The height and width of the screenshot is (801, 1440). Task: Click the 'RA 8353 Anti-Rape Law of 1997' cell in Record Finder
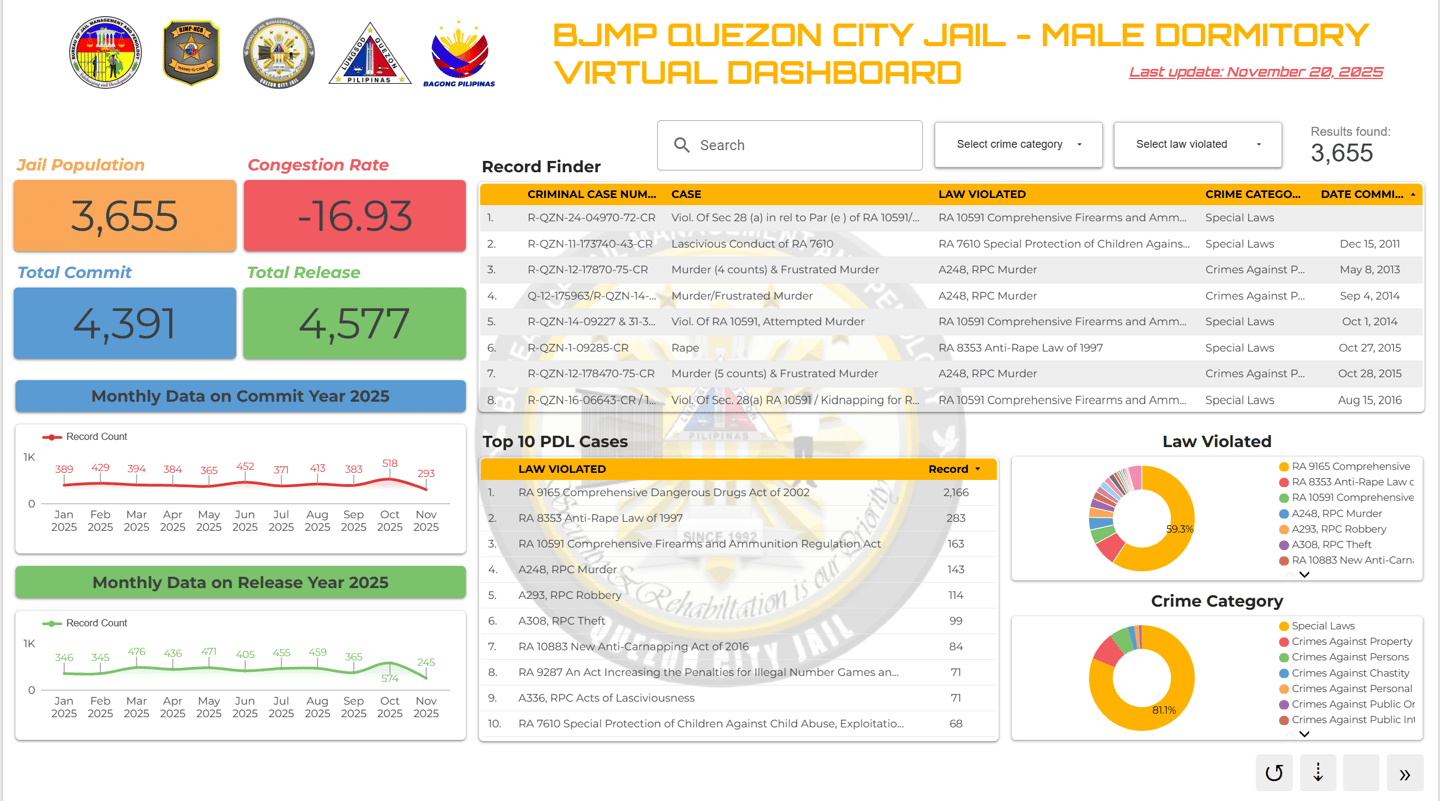pos(1021,348)
